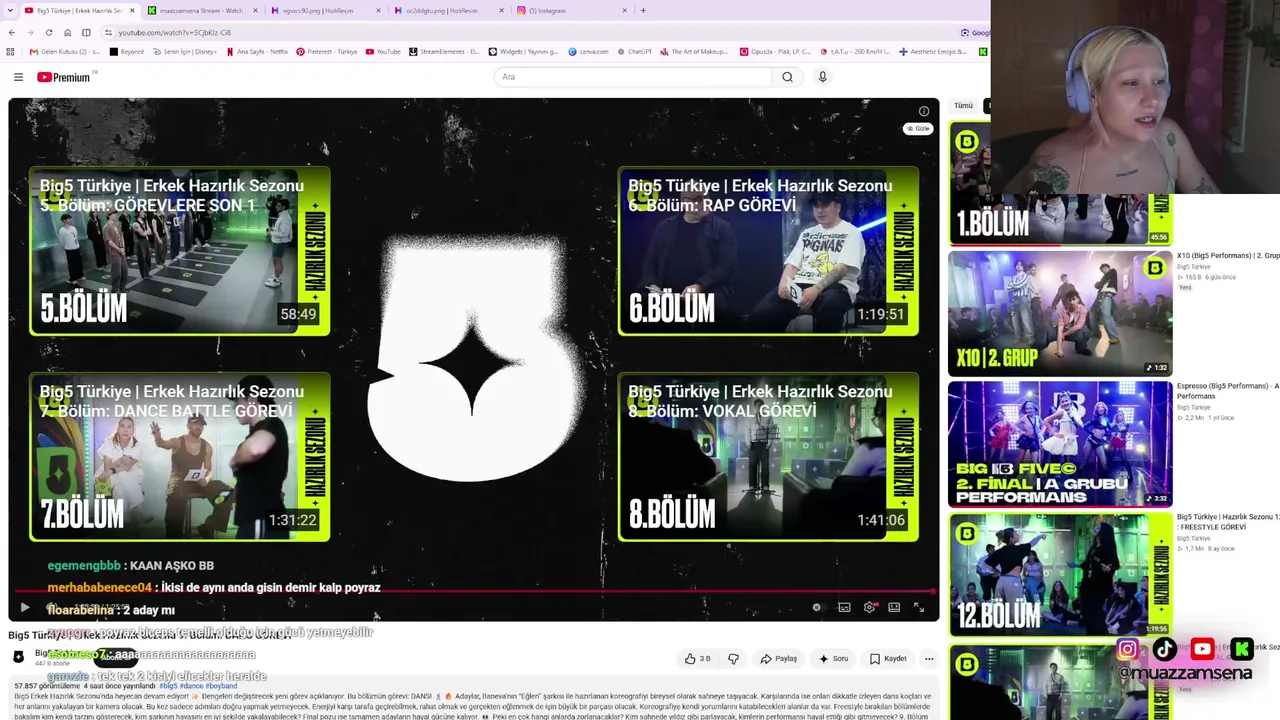
Task: Open a new browser tab
Action: (643, 11)
